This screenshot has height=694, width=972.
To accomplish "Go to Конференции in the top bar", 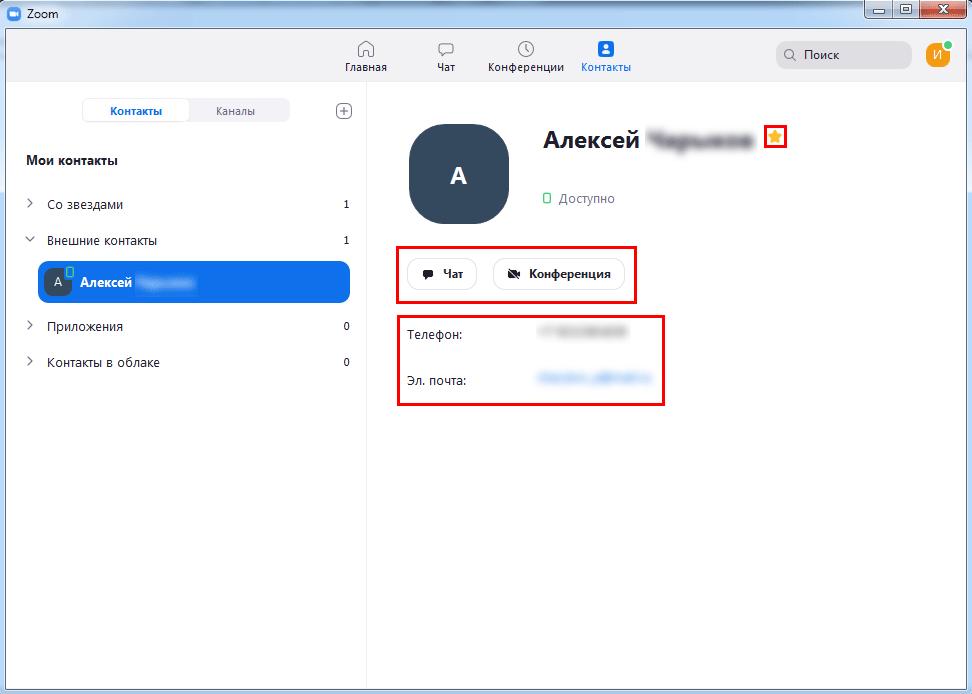I will tap(525, 56).
